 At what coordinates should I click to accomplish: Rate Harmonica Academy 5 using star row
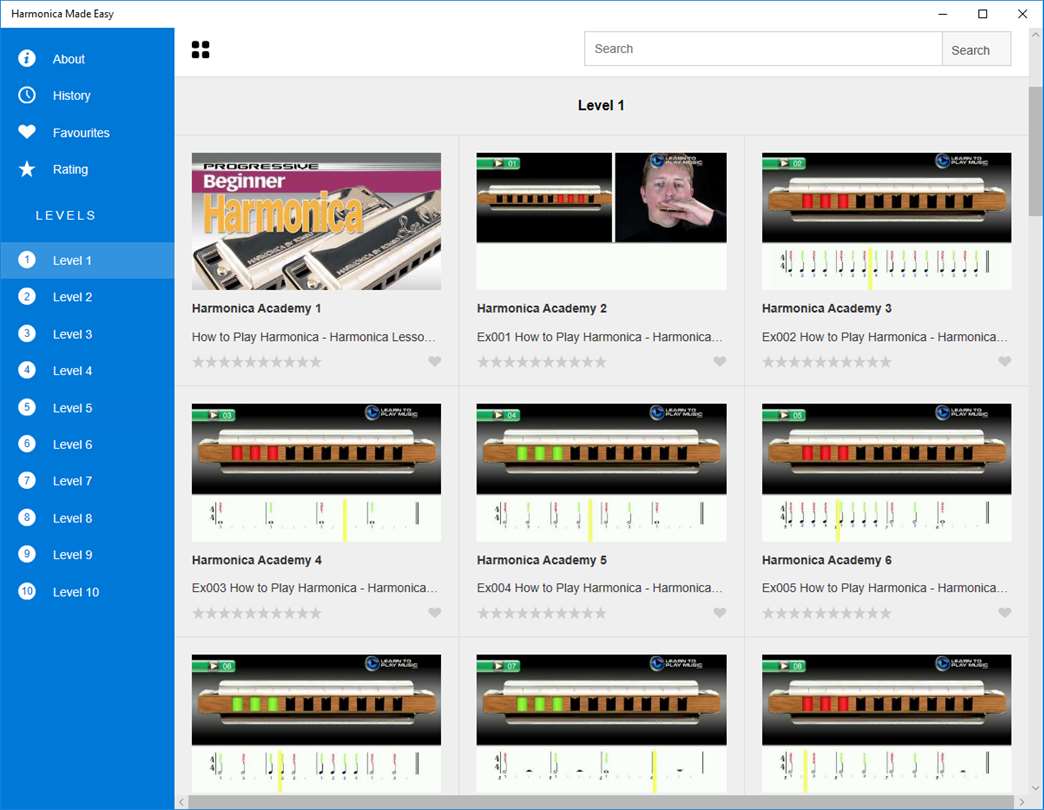[541, 613]
